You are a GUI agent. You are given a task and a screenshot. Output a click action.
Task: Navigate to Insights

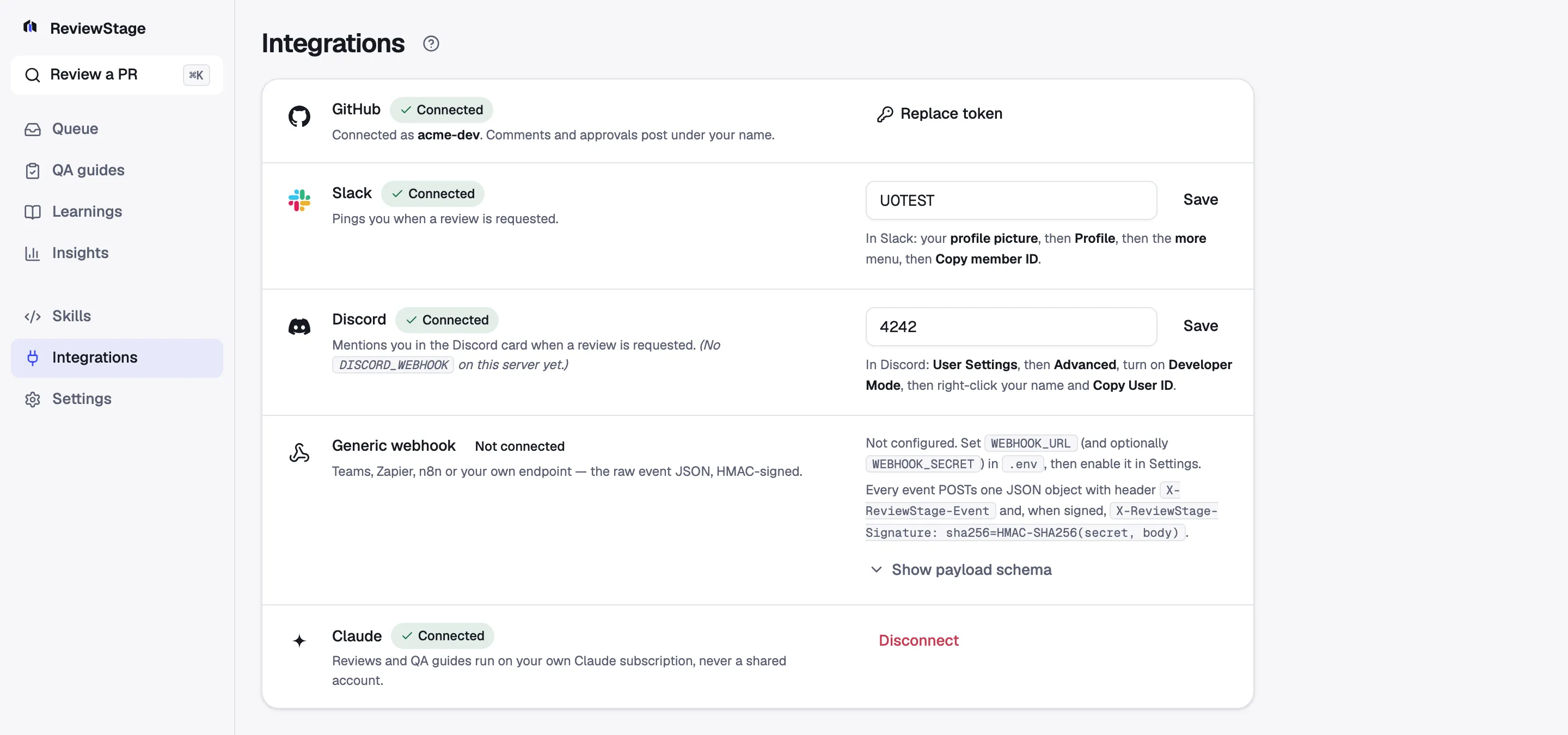pyautogui.click(x=117, y=253)
